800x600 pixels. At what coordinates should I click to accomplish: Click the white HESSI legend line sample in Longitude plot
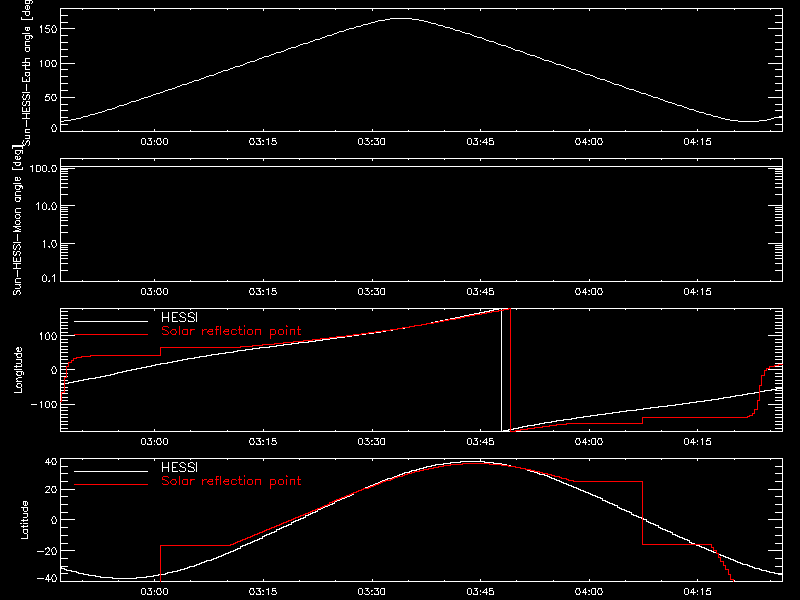111,321
